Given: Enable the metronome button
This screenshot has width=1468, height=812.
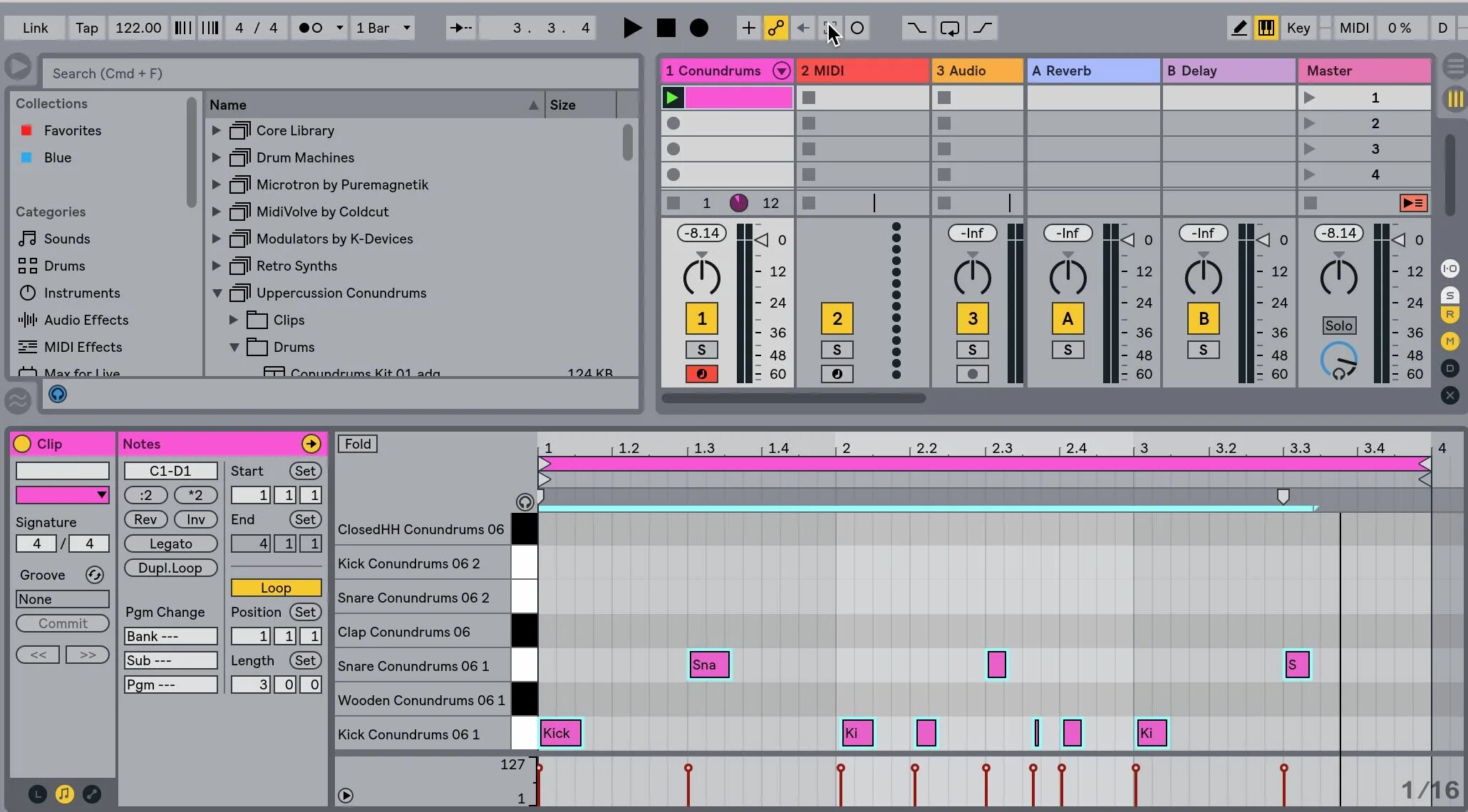Looking at the screenshot, I should tap(311, 28).
